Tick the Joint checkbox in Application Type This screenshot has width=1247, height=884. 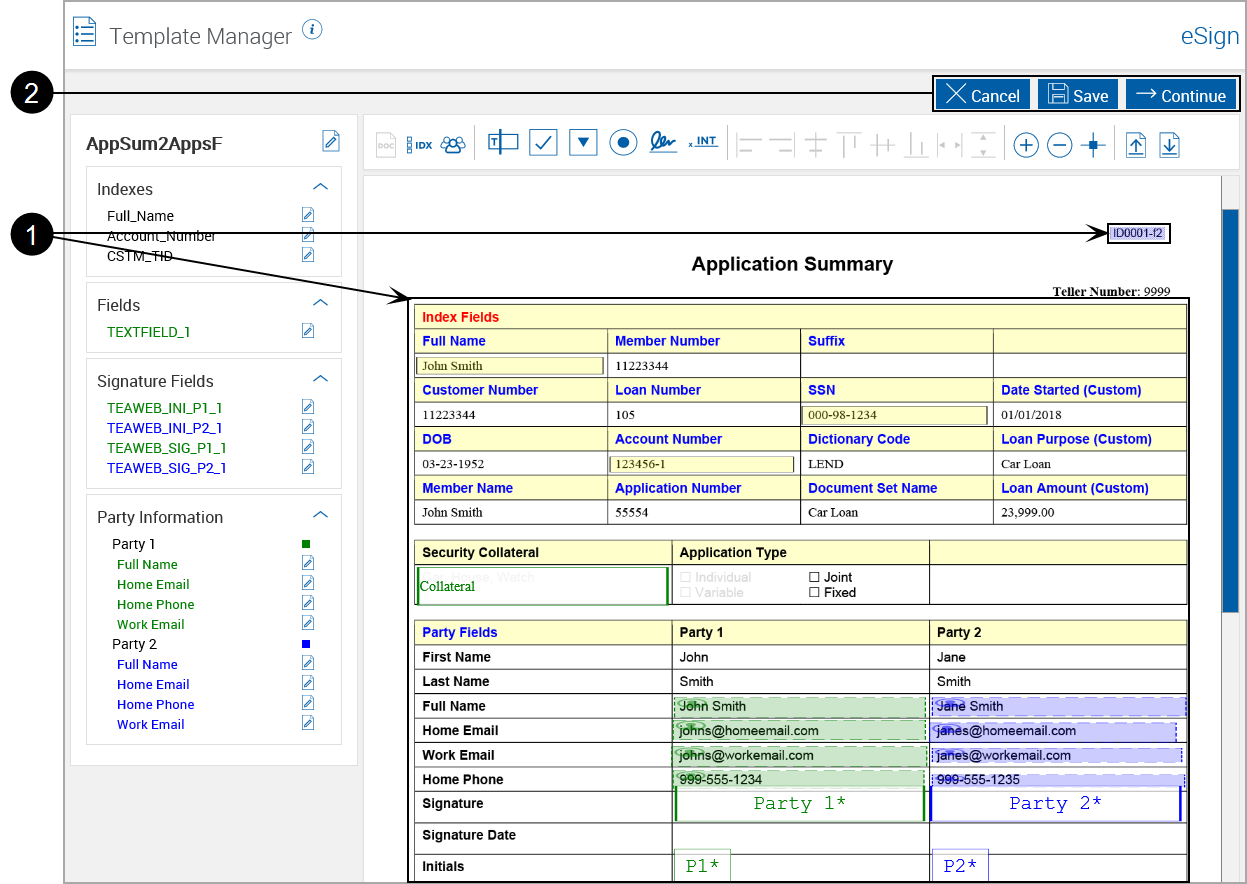[x=814, y=577]
